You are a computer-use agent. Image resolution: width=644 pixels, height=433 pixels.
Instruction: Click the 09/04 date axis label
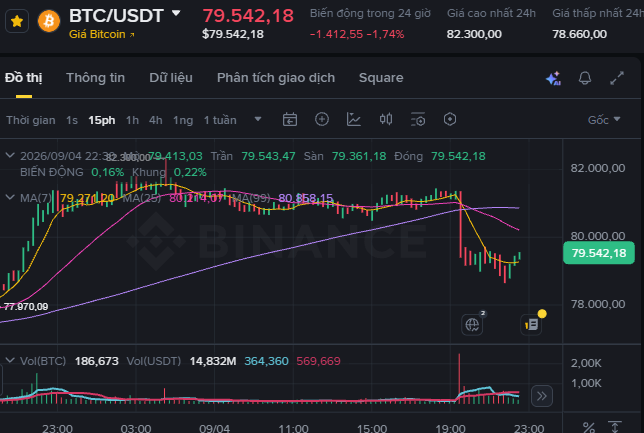(x=214, y=428)
